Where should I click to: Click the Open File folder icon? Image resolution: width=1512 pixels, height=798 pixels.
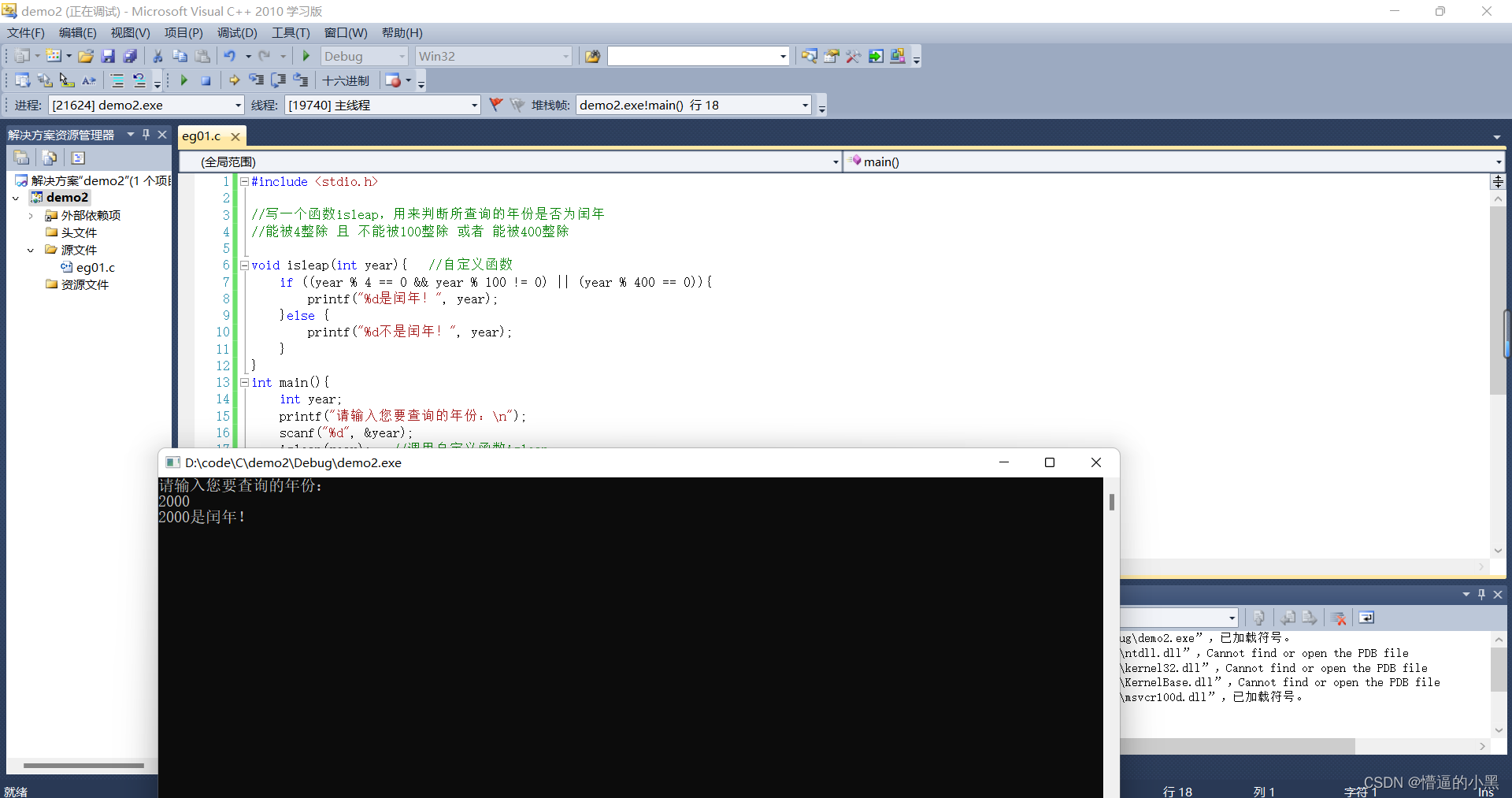point(86,56)
